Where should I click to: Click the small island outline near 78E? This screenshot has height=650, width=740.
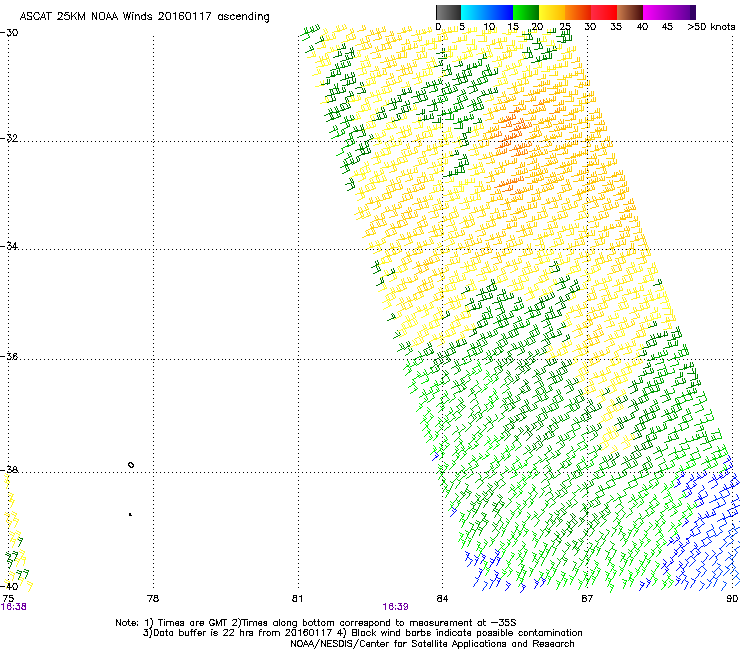coord(131,465)
